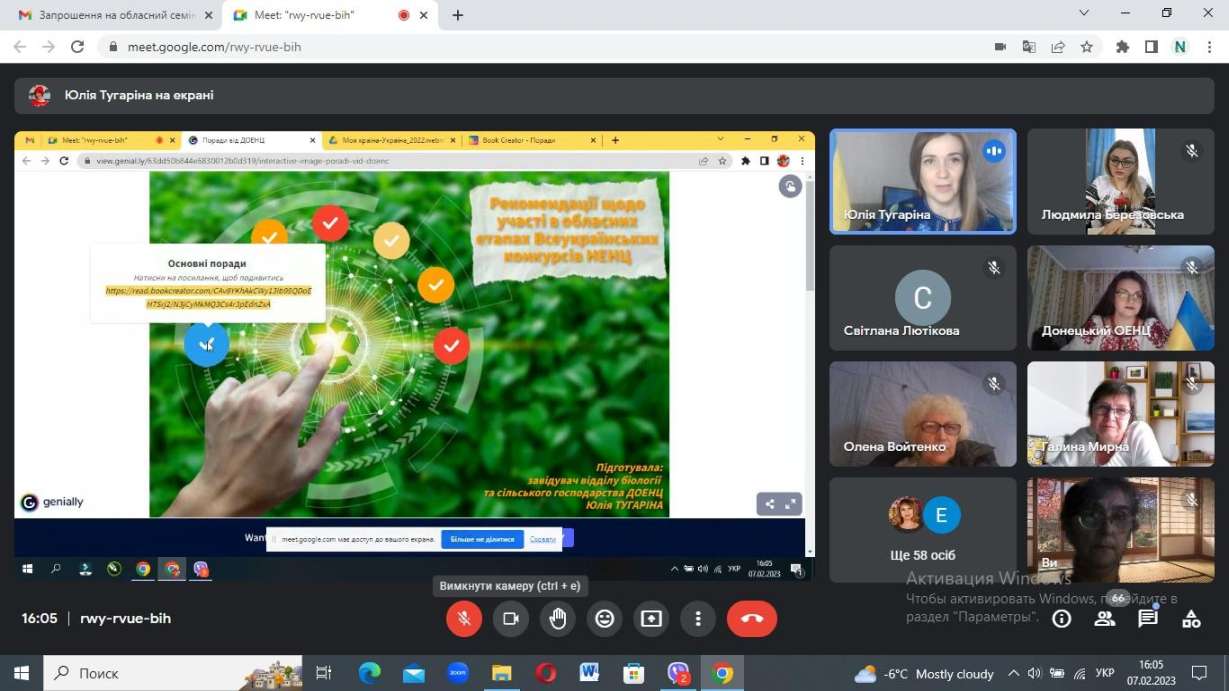The width and height of the screenshot is (1229, 691).
Task: Open Chrome three-dot menu
Action: tap(1209, 47)
